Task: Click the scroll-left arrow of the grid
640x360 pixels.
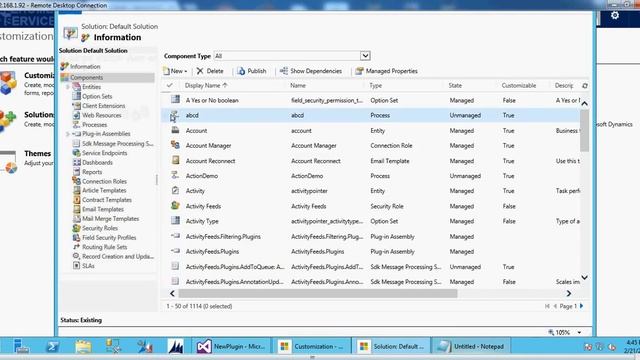Action: coord(172,293)
